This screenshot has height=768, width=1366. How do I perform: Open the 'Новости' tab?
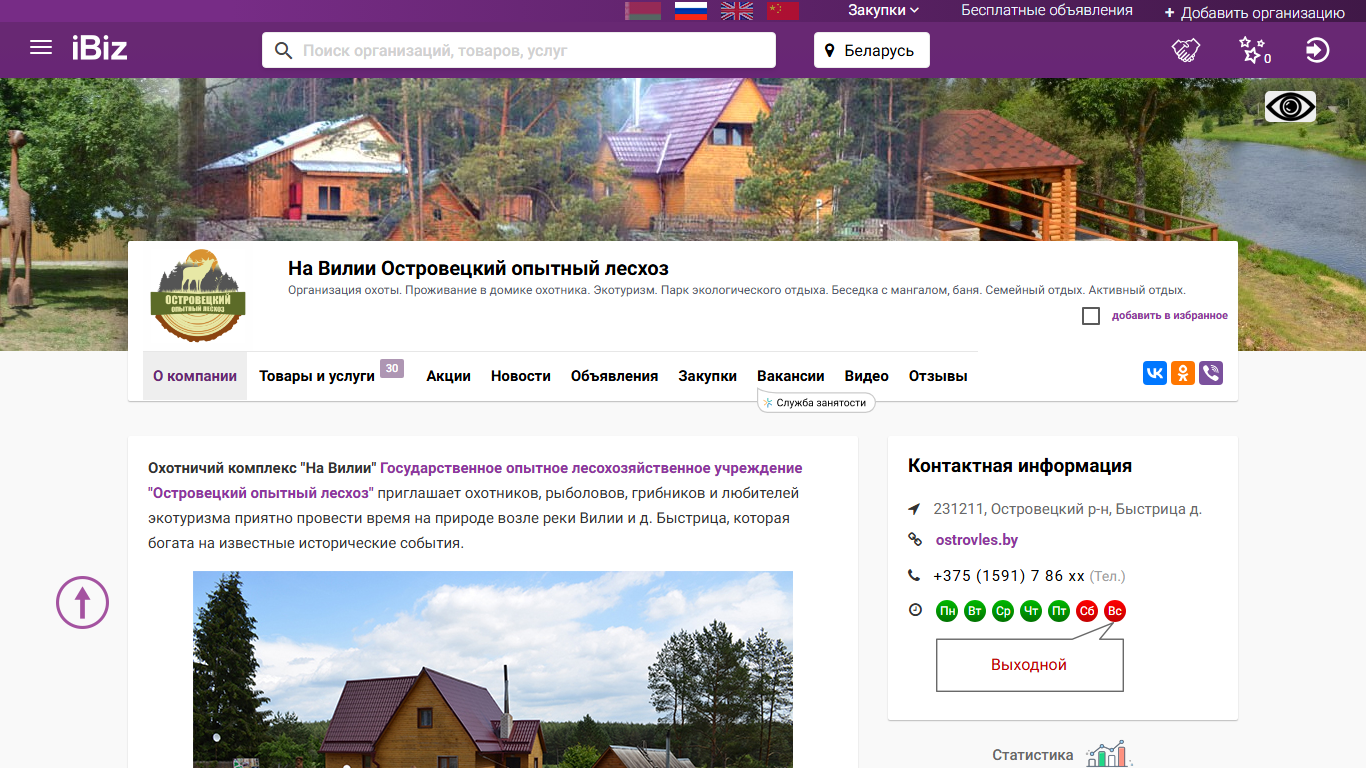521,376
